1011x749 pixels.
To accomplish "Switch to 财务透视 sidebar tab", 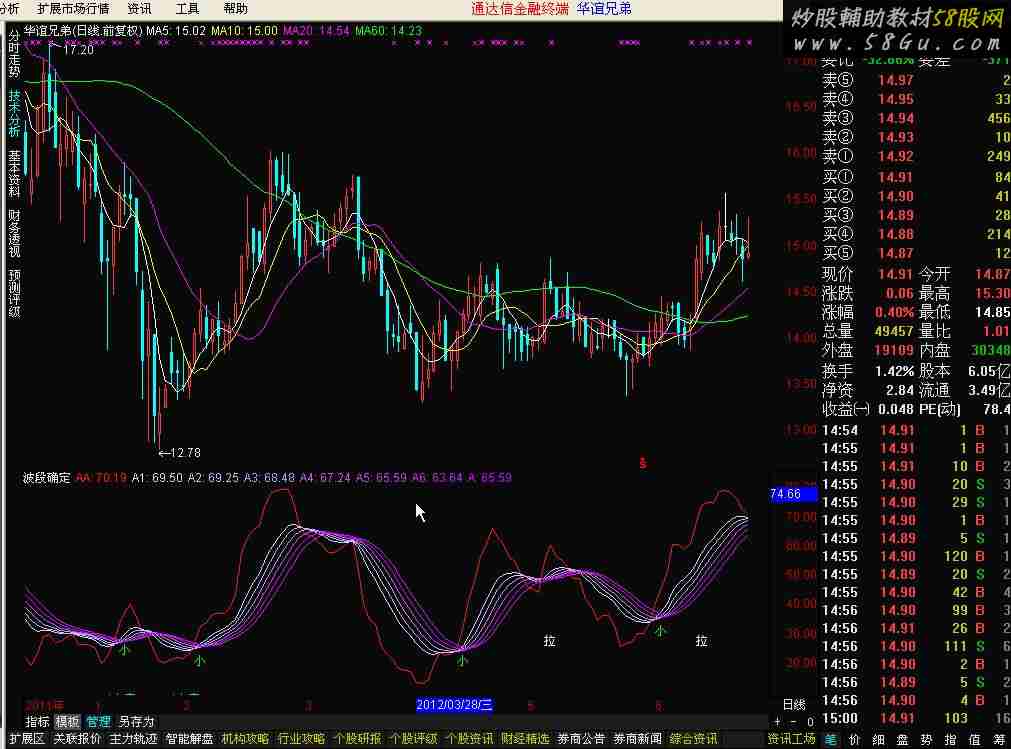I will (14, 232).
